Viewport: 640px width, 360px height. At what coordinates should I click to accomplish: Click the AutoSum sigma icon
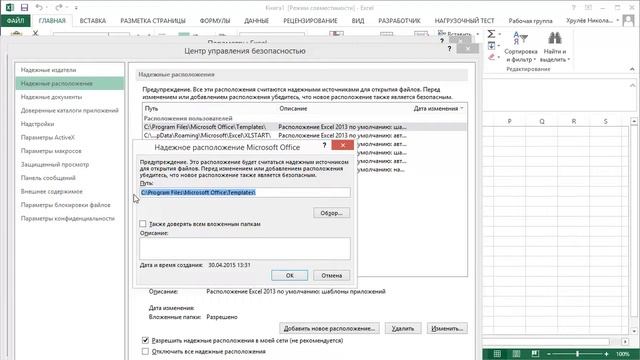point(491,34)
